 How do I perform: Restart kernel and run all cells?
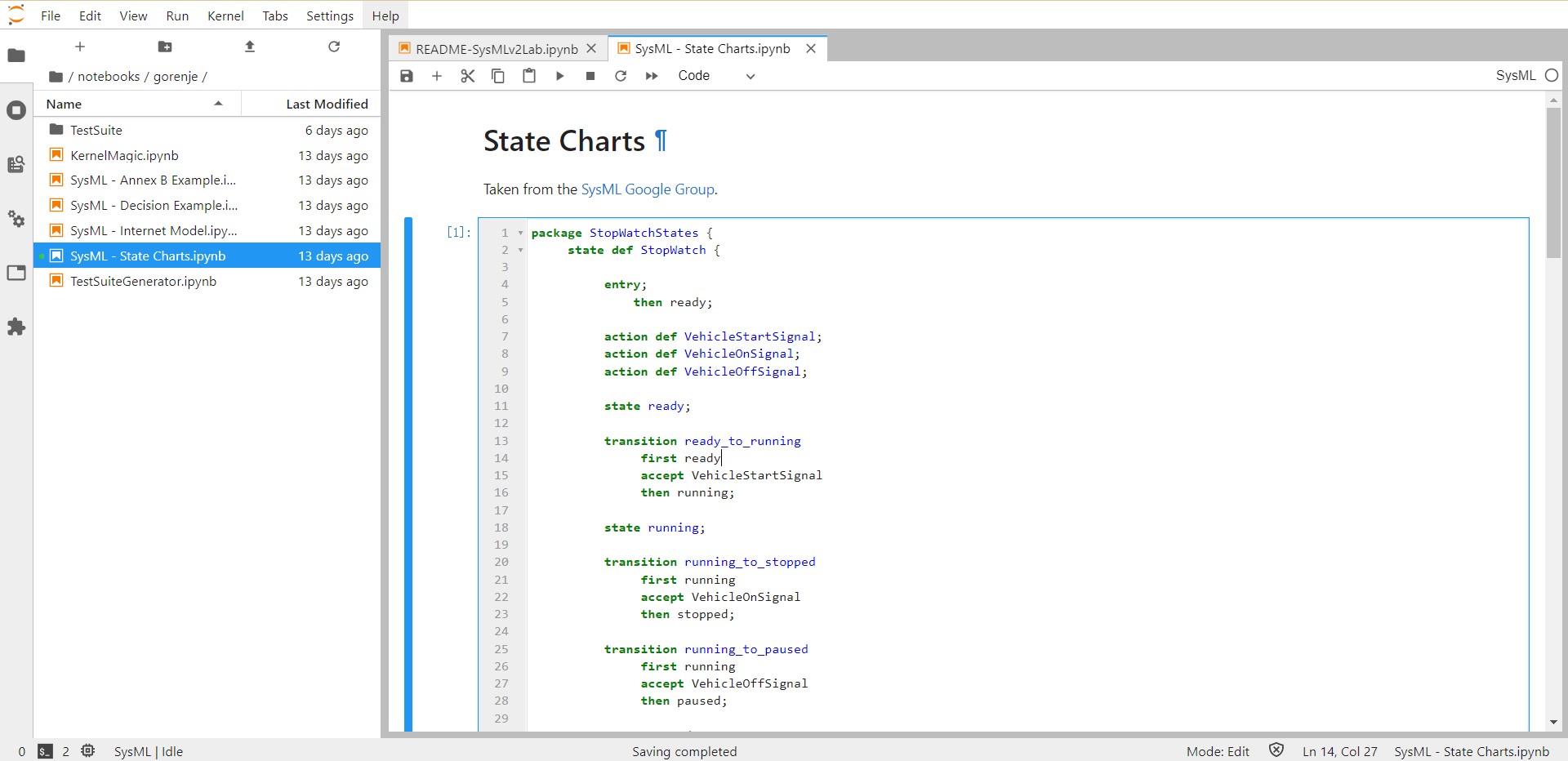point(652,76)
